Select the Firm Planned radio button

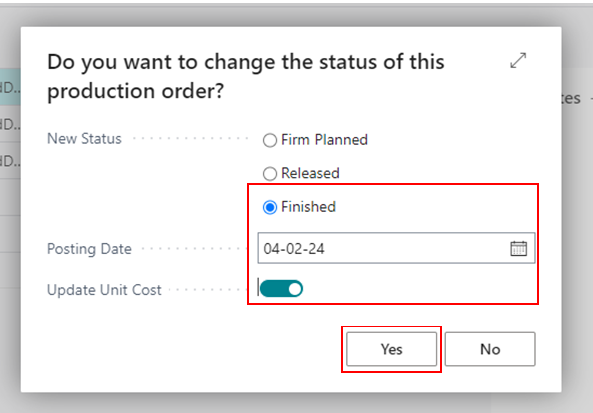270,140
